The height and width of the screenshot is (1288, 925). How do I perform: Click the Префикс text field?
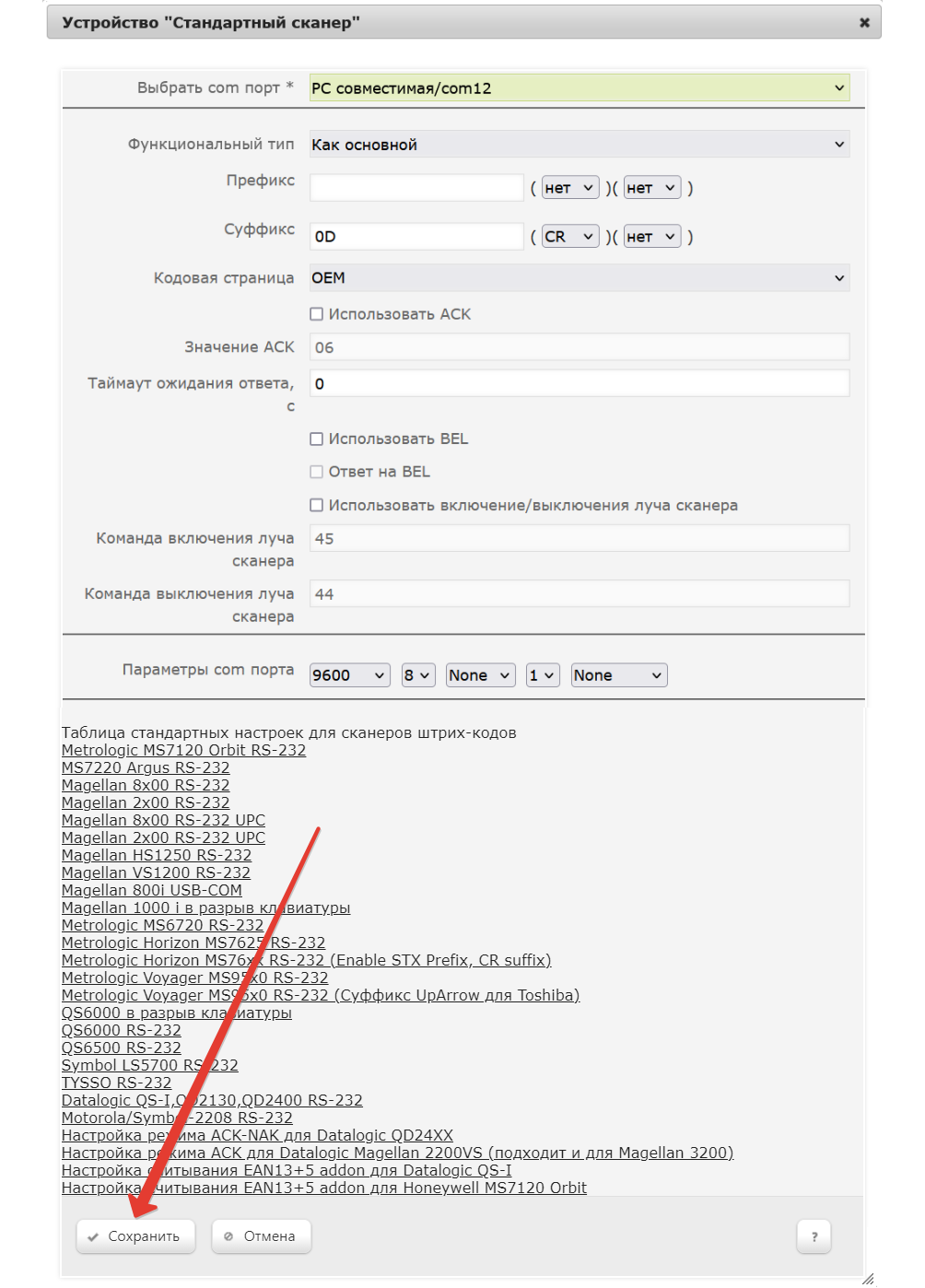(x=416, y=188)
